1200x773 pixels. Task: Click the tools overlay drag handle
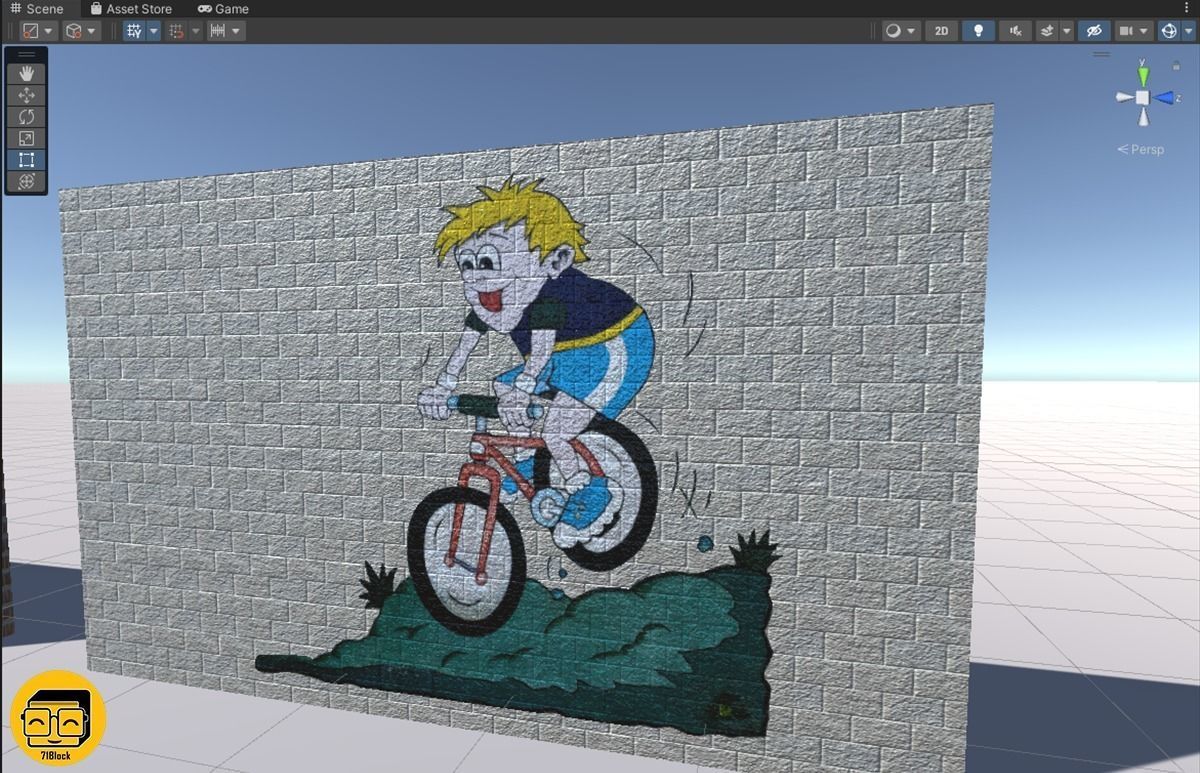pyautogui.click(x=26, y=54)
